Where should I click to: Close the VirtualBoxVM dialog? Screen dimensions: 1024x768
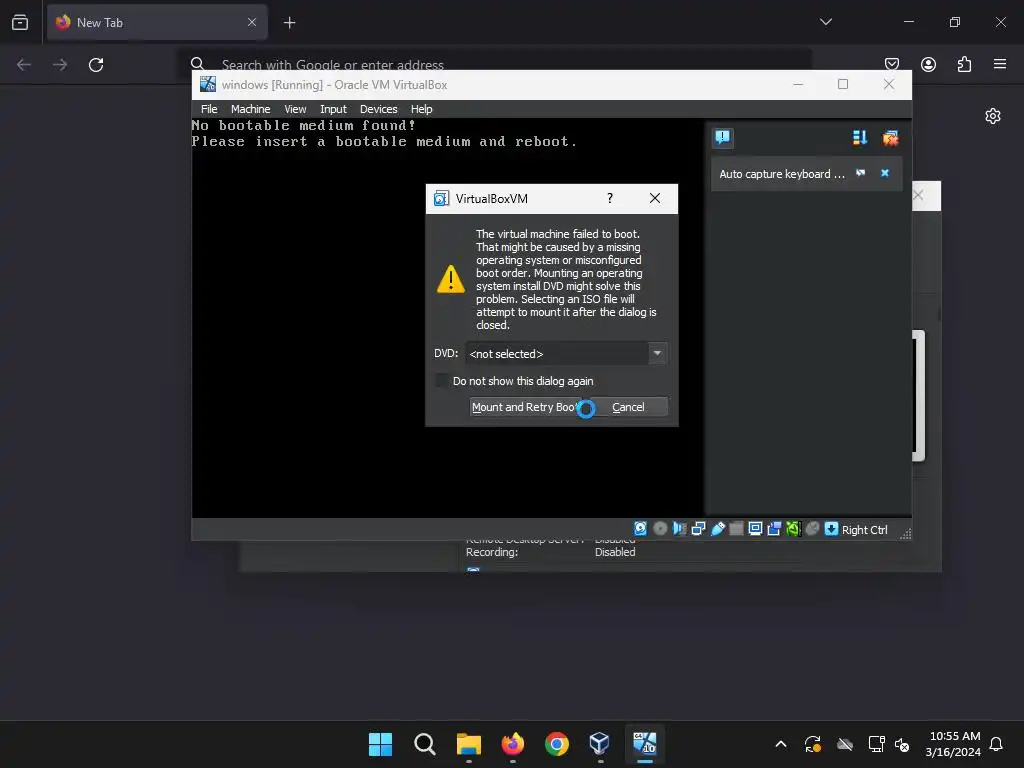tap(654, 198)
